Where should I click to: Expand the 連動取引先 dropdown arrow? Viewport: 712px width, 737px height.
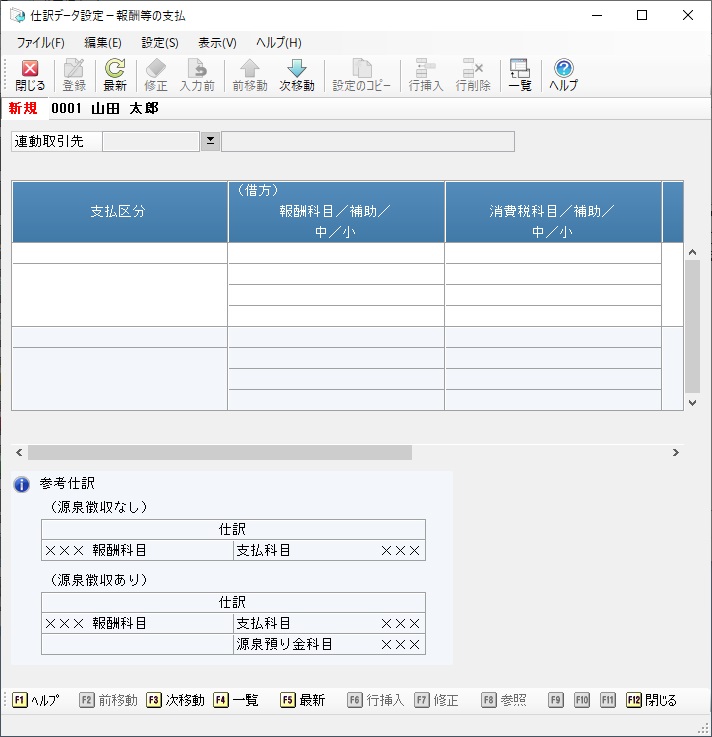[210, 141]
